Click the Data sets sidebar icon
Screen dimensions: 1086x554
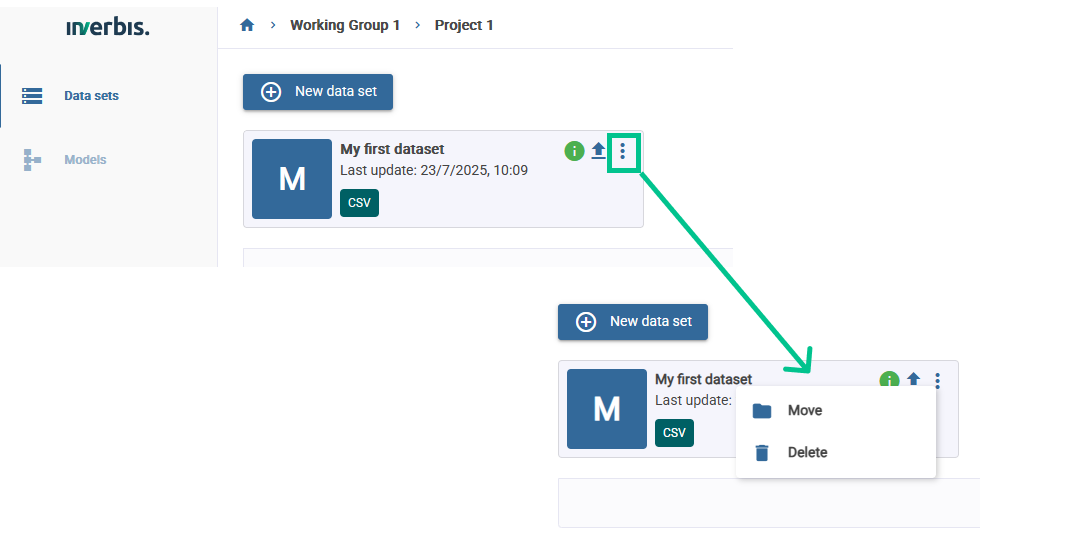(x=32, y=96)
